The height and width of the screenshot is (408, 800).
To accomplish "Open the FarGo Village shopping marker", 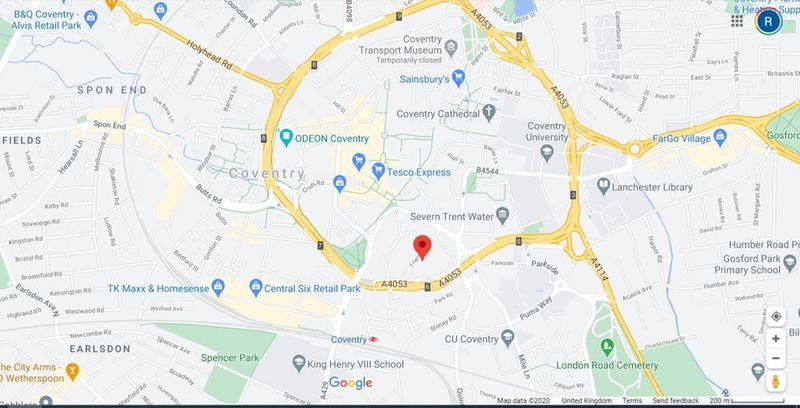I will [x=720, y=137].
